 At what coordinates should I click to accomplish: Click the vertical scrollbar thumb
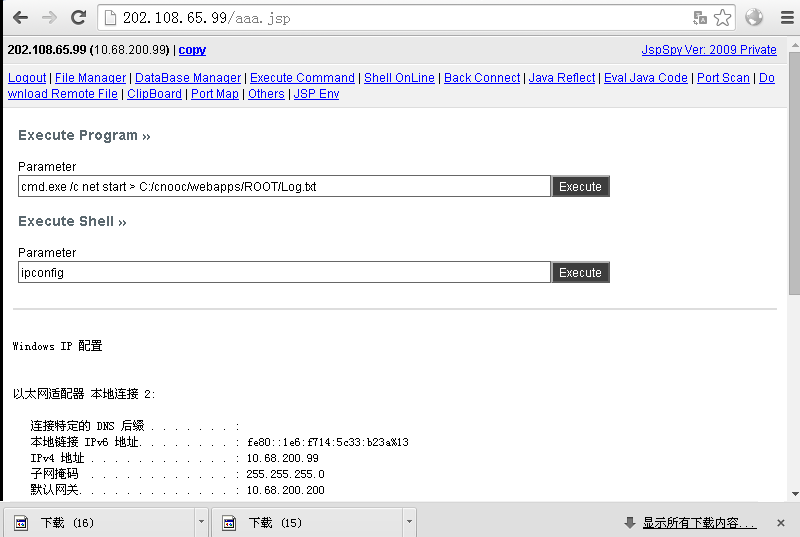[794, 173]
